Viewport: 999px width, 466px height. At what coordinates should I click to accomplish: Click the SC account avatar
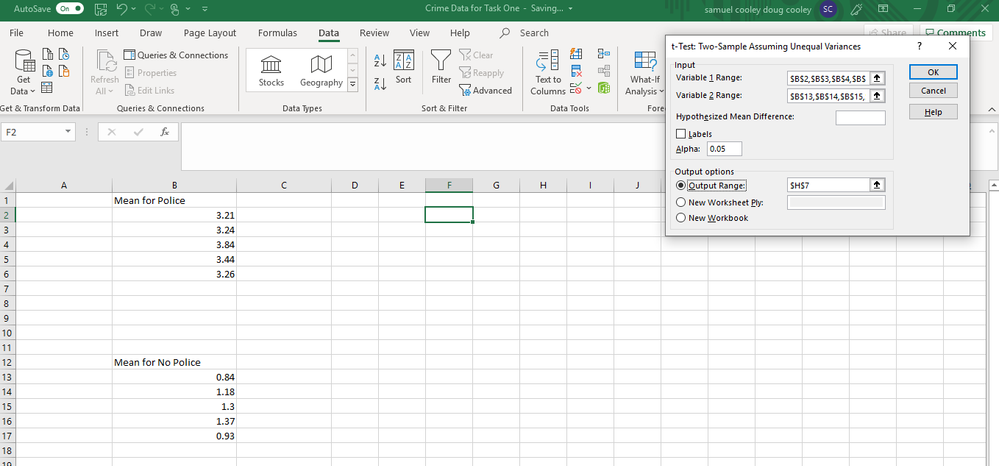click(x=828, y=9)
